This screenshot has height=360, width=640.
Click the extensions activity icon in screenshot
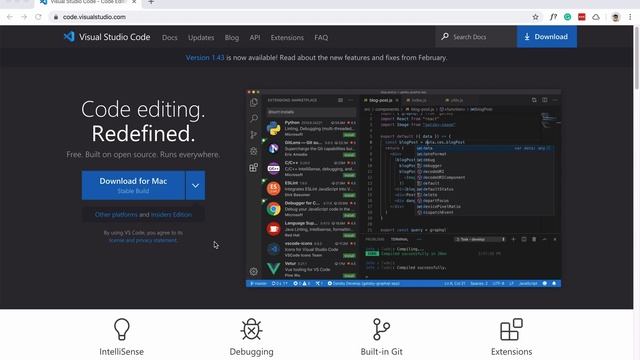[x=253, y=167]
